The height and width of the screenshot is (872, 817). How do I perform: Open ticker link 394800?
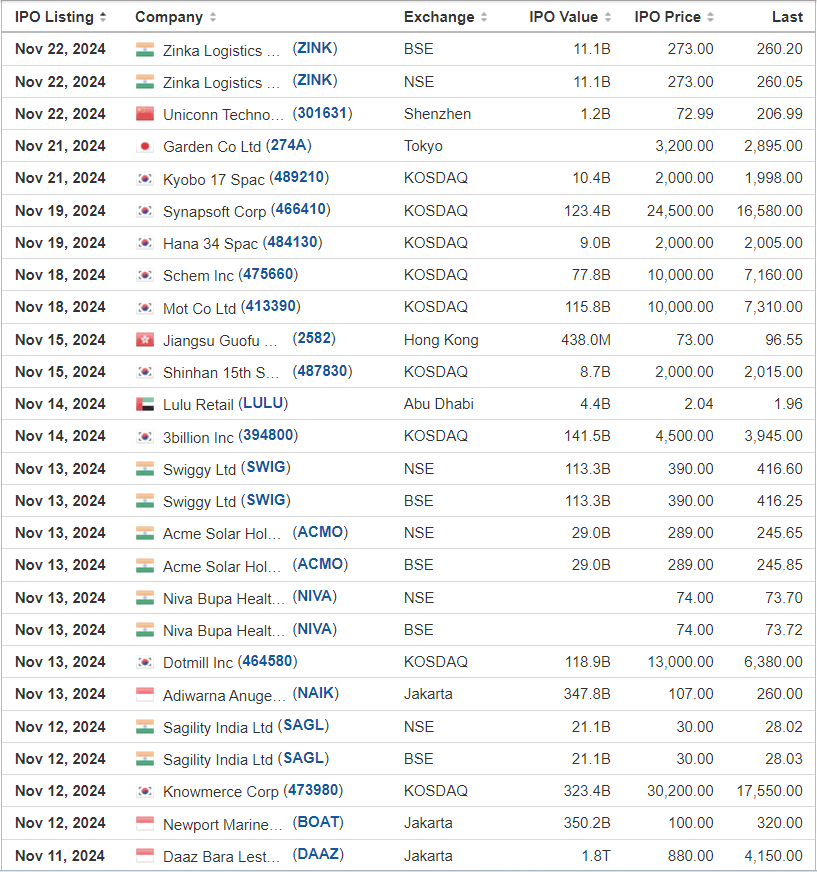pyautogui.click(x=268, y=435)
